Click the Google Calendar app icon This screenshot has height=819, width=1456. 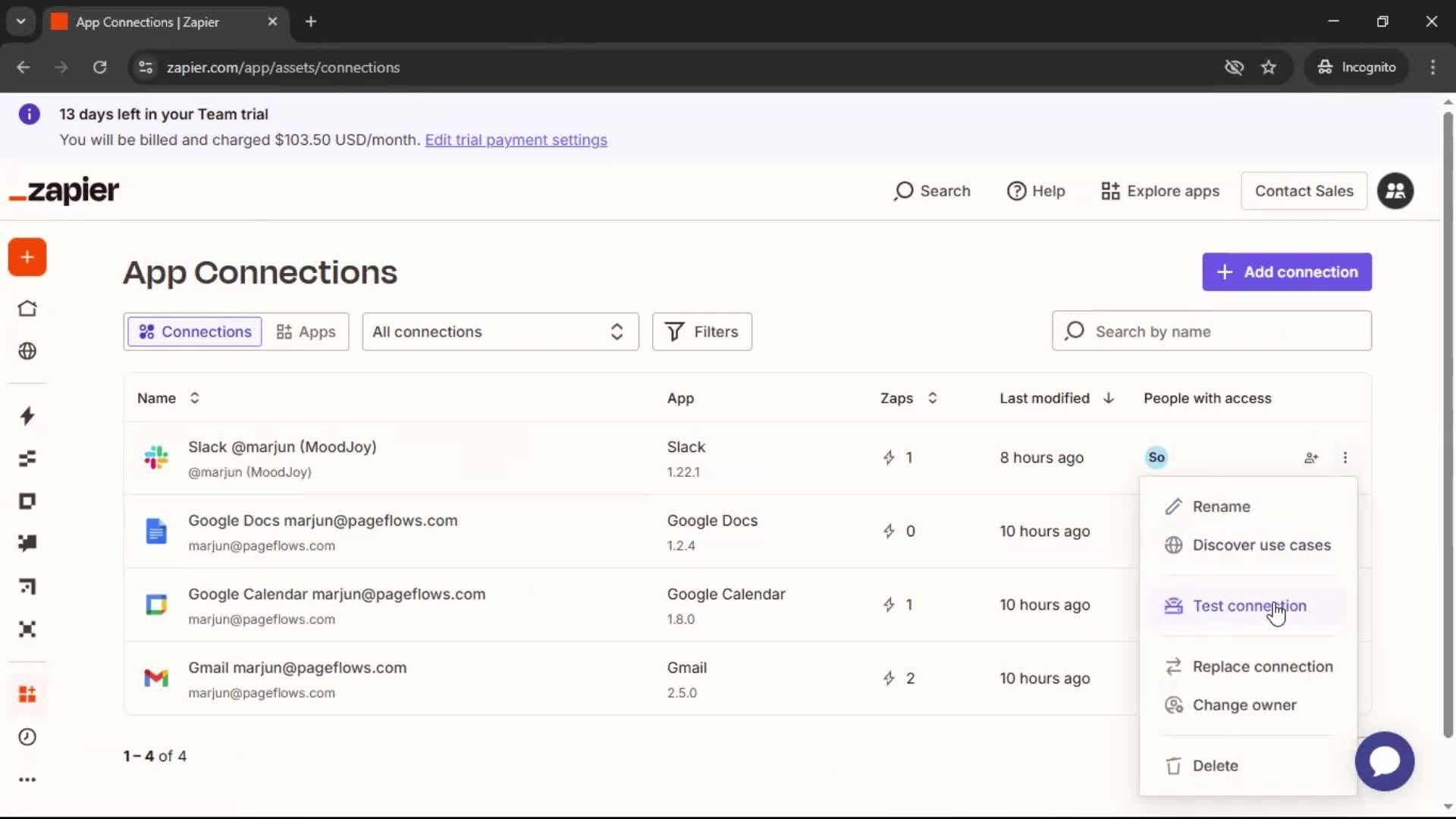156,604
